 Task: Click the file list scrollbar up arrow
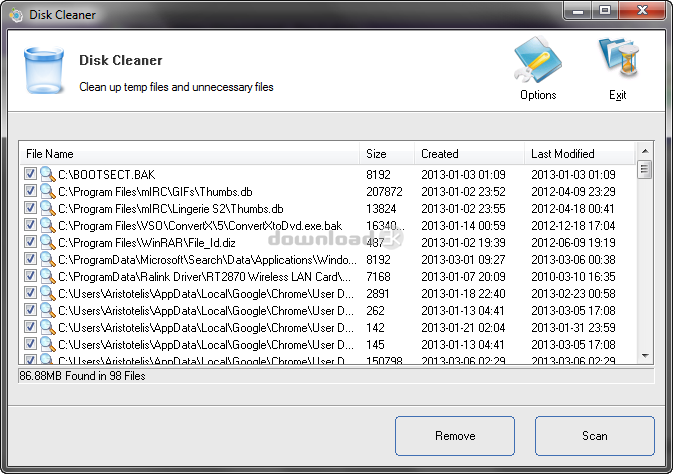[645, 151]
